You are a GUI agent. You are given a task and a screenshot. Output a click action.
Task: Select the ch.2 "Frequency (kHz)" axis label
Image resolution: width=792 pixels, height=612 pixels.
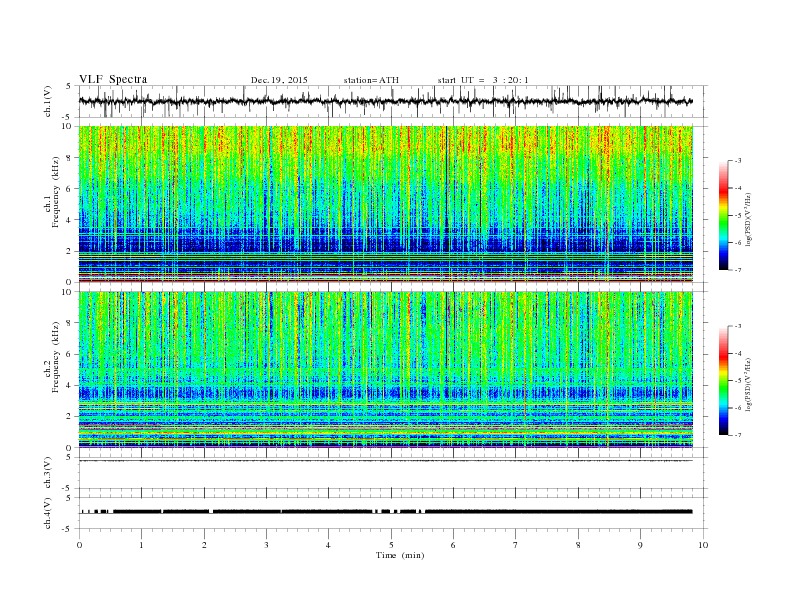[56, 357]
